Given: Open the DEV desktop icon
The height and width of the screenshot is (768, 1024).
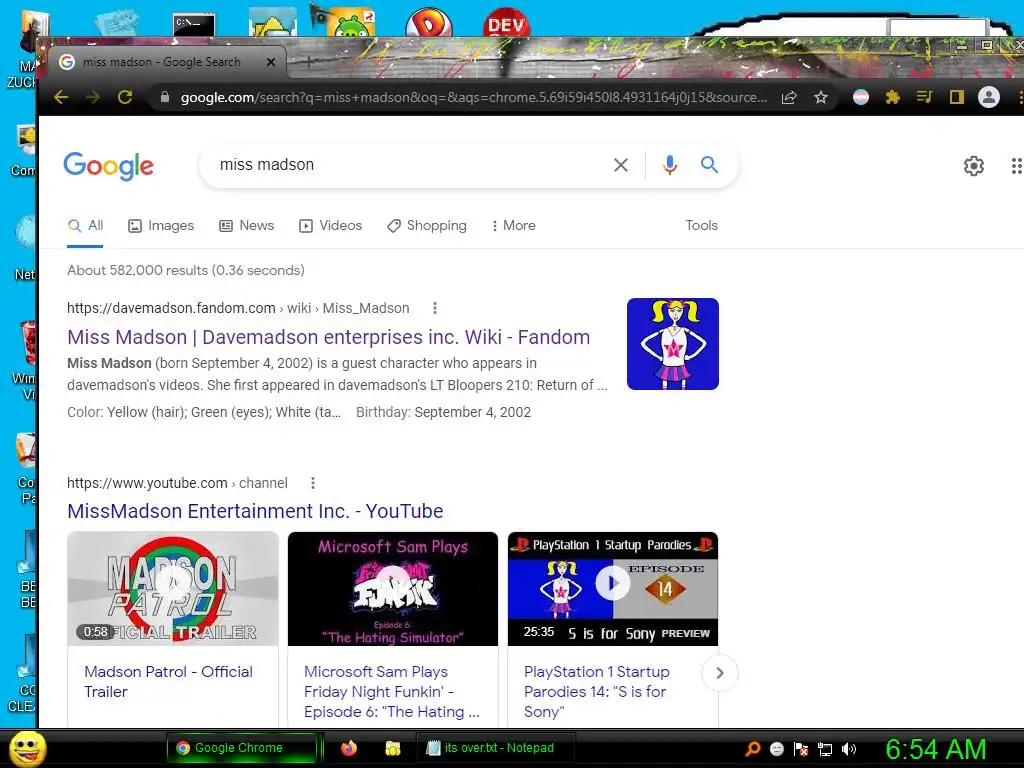Looking at the screenshot, I should [506, 23].
